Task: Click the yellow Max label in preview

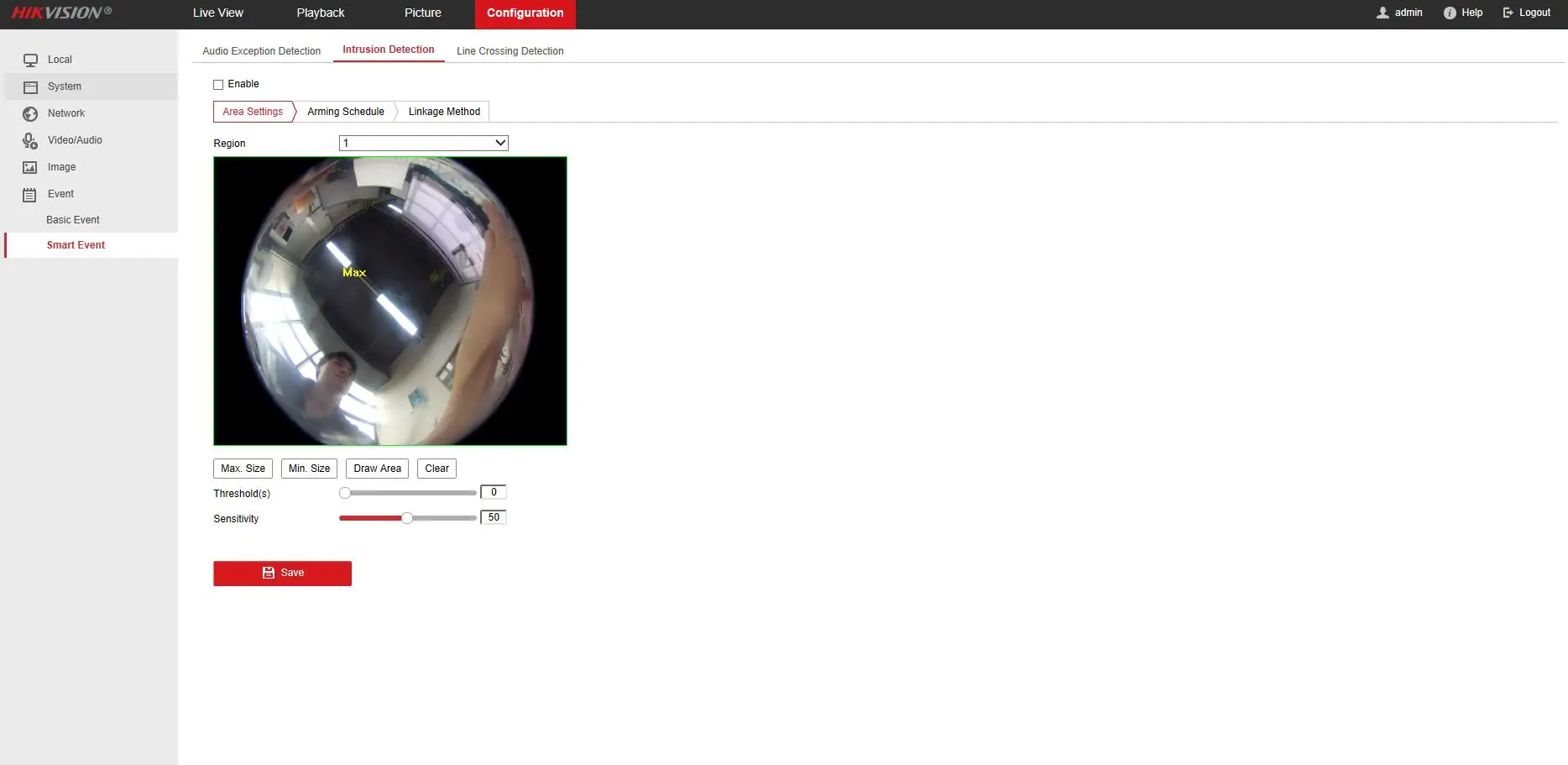Action: coord(354,273)
